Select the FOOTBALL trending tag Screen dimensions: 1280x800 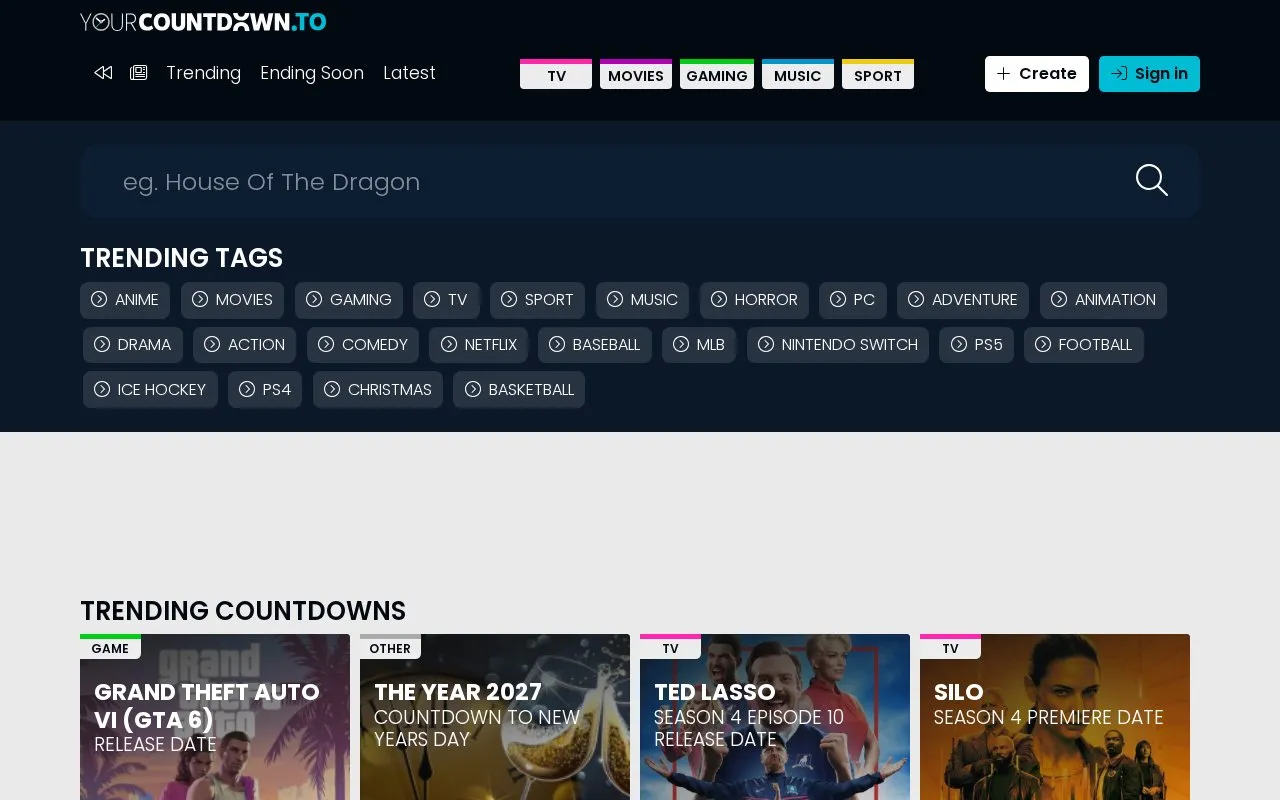tap(1084, 345)
